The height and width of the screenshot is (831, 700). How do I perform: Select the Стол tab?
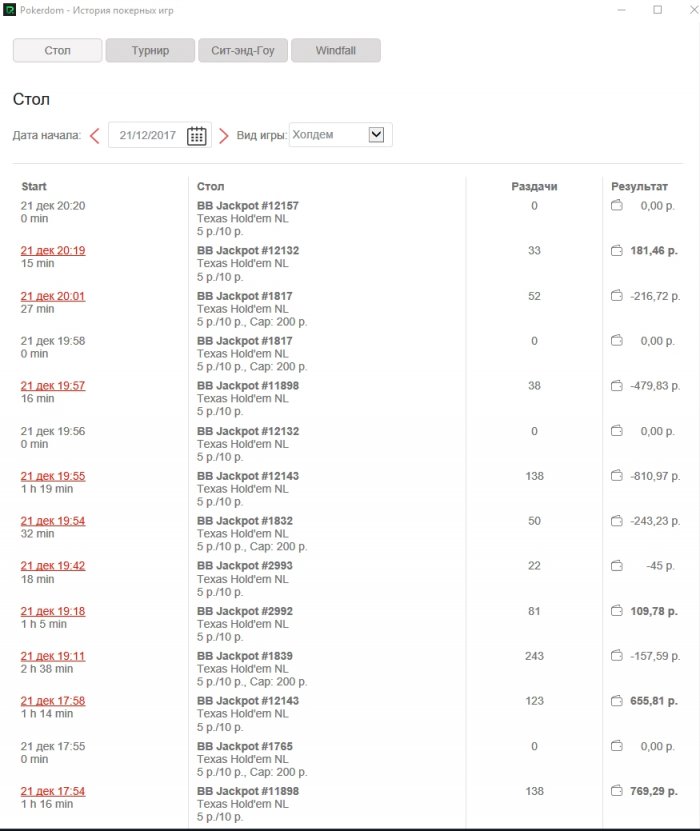click(58, 51)
